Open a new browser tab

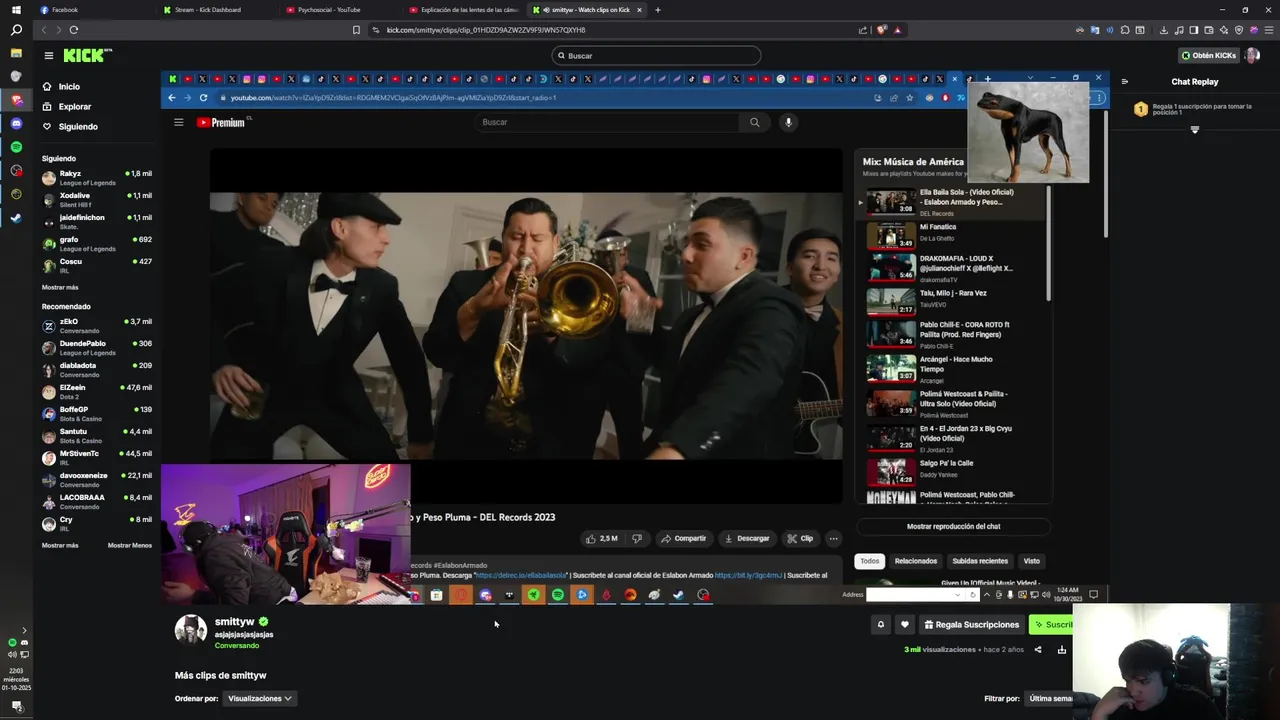click(657, 10)
